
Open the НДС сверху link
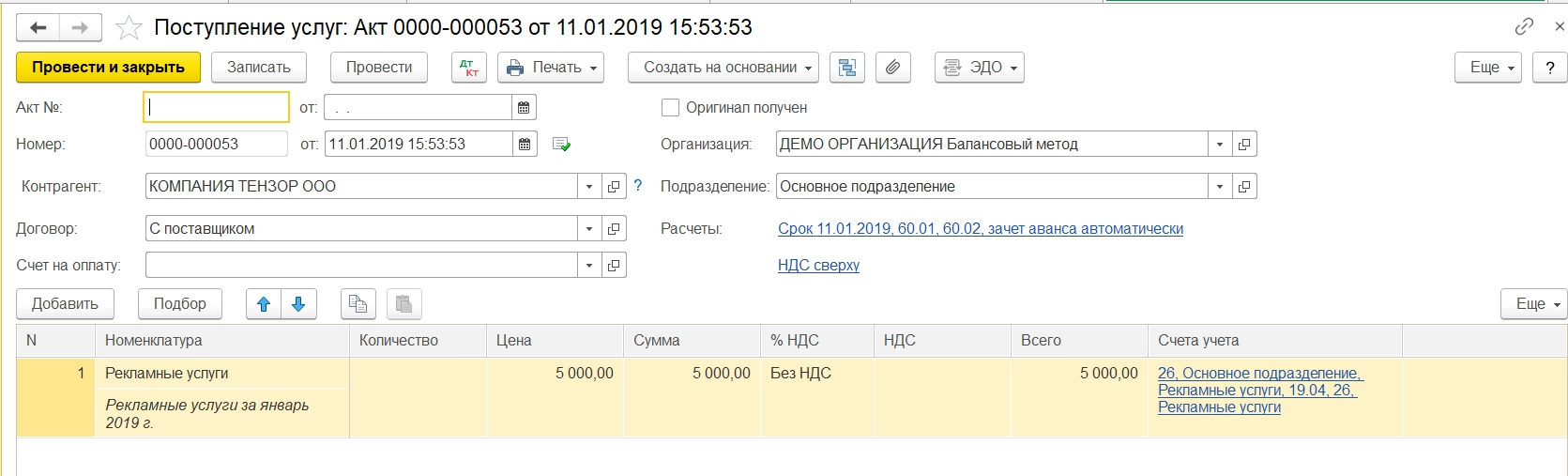pyautogui.click(x=818, y=266)
